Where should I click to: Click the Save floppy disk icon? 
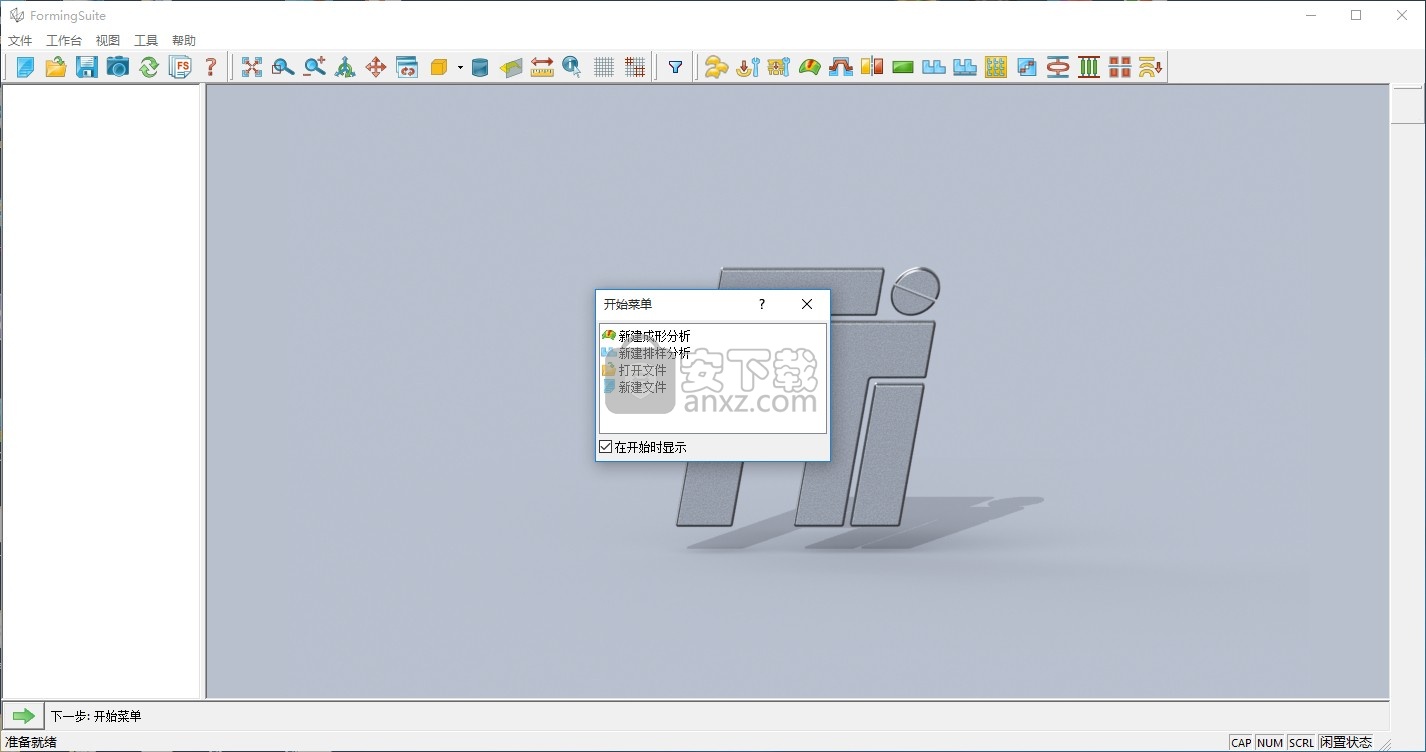pos(87,67)
